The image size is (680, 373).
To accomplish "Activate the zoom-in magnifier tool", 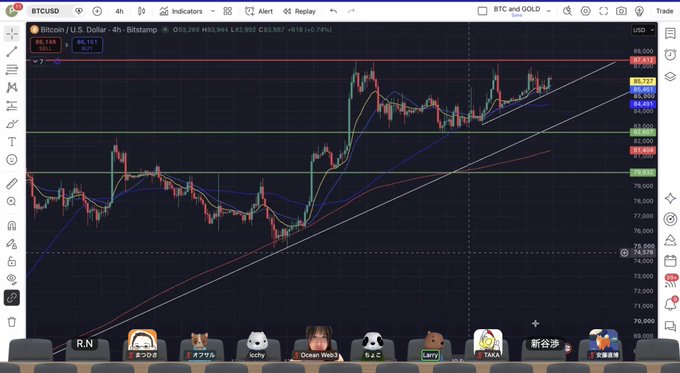I will (12, 201).
